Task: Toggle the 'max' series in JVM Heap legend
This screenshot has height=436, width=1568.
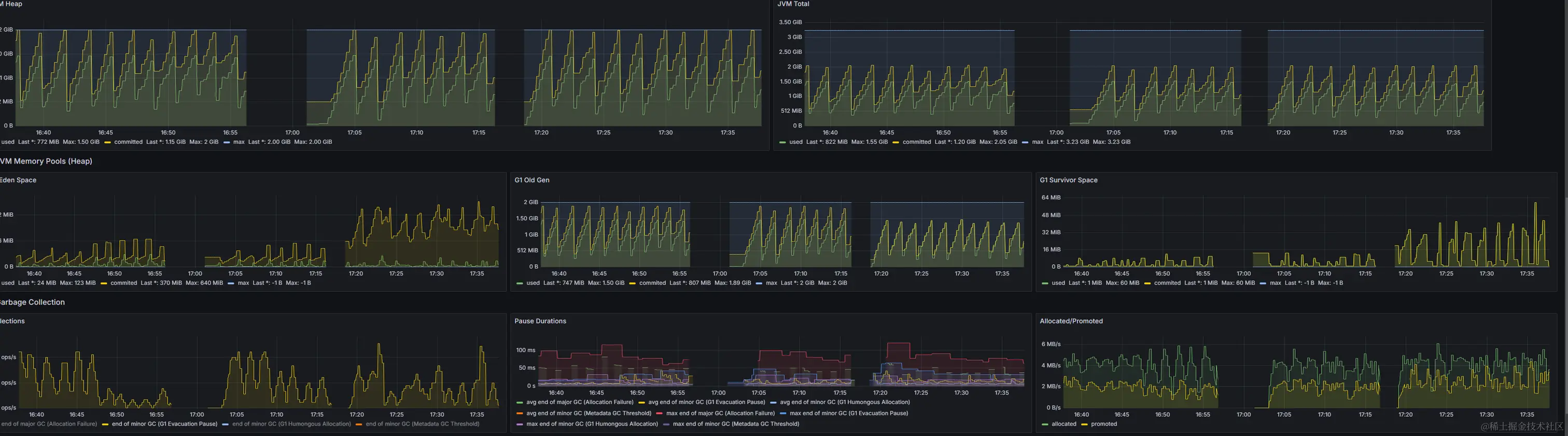Action: pos(239,142)
